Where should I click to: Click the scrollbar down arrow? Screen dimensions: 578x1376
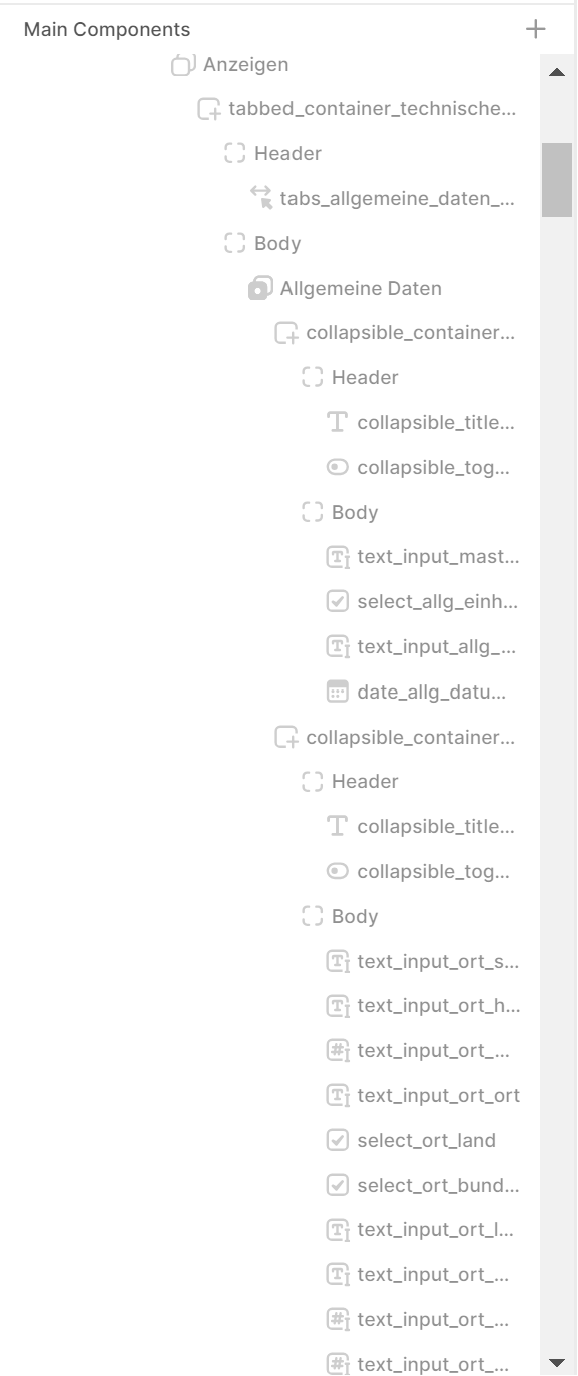point(557,1362)
